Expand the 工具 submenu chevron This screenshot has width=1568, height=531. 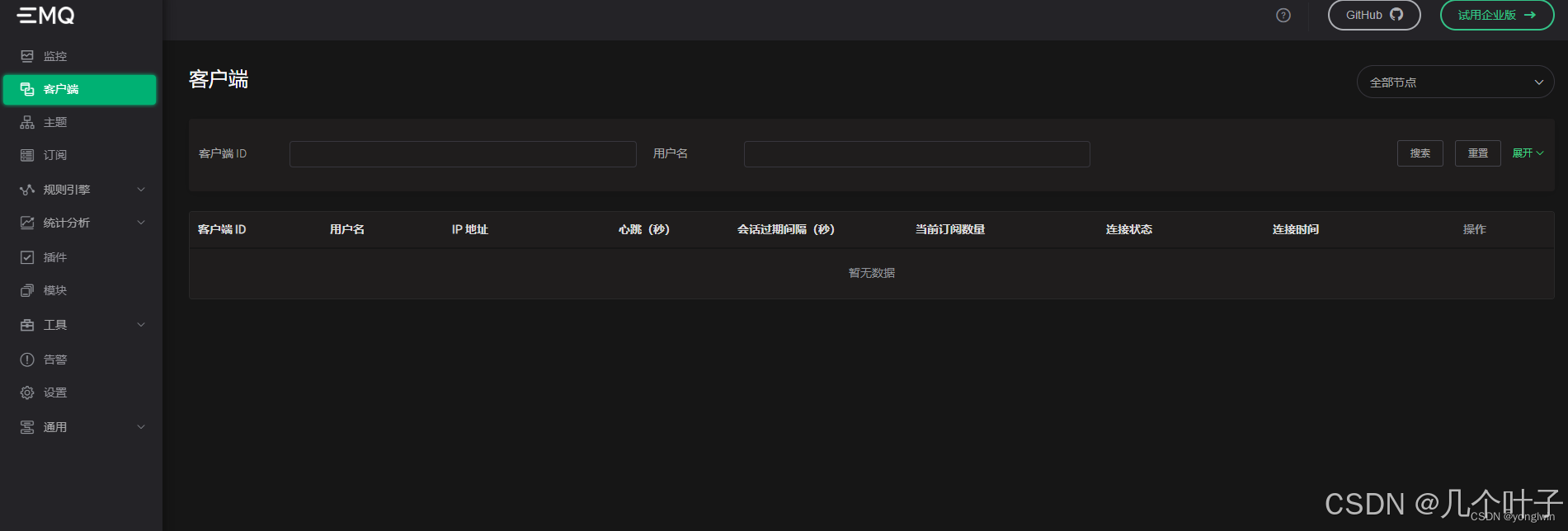141,325
